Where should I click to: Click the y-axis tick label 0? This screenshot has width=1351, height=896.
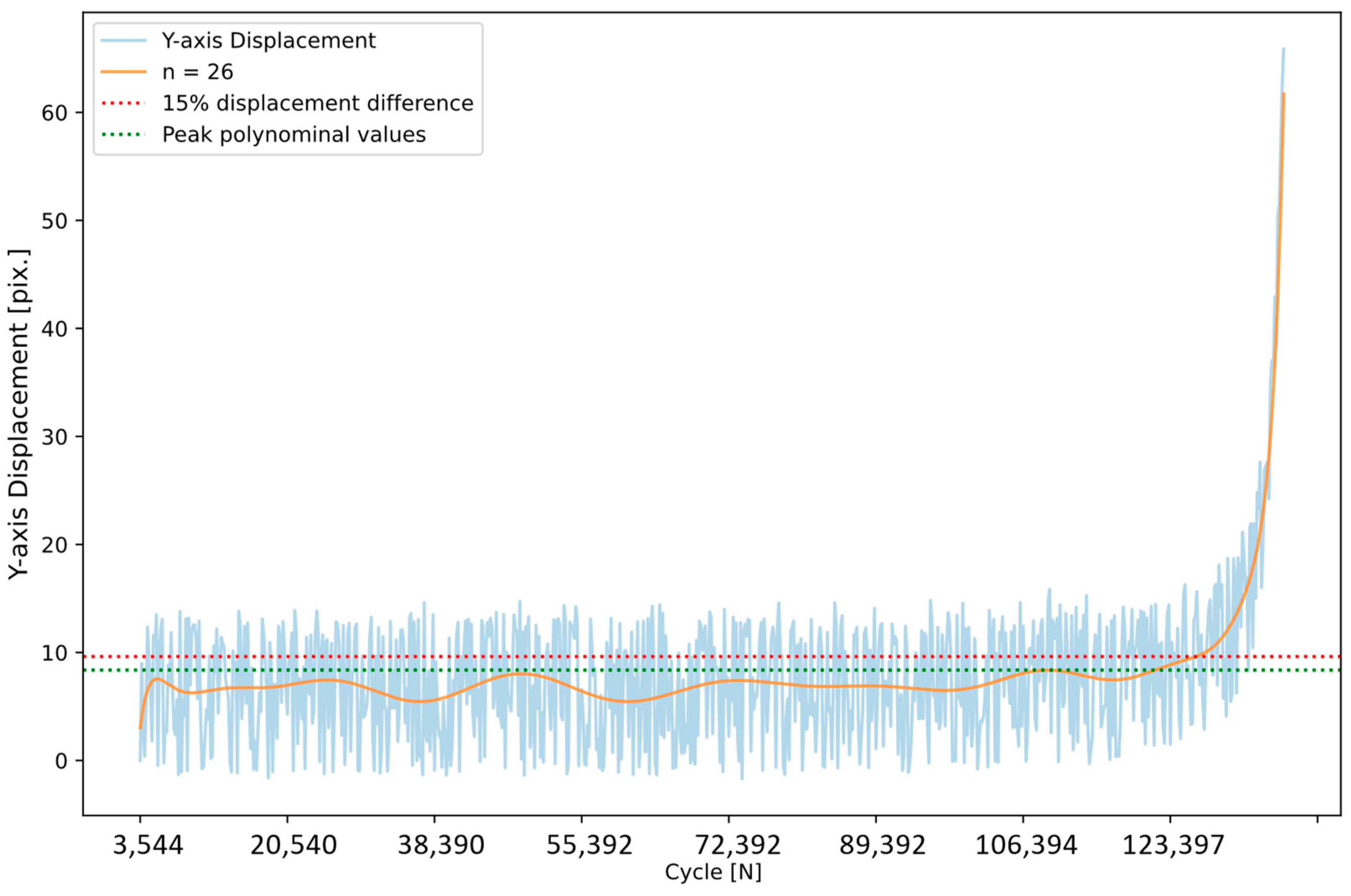[x=61, y=762]
